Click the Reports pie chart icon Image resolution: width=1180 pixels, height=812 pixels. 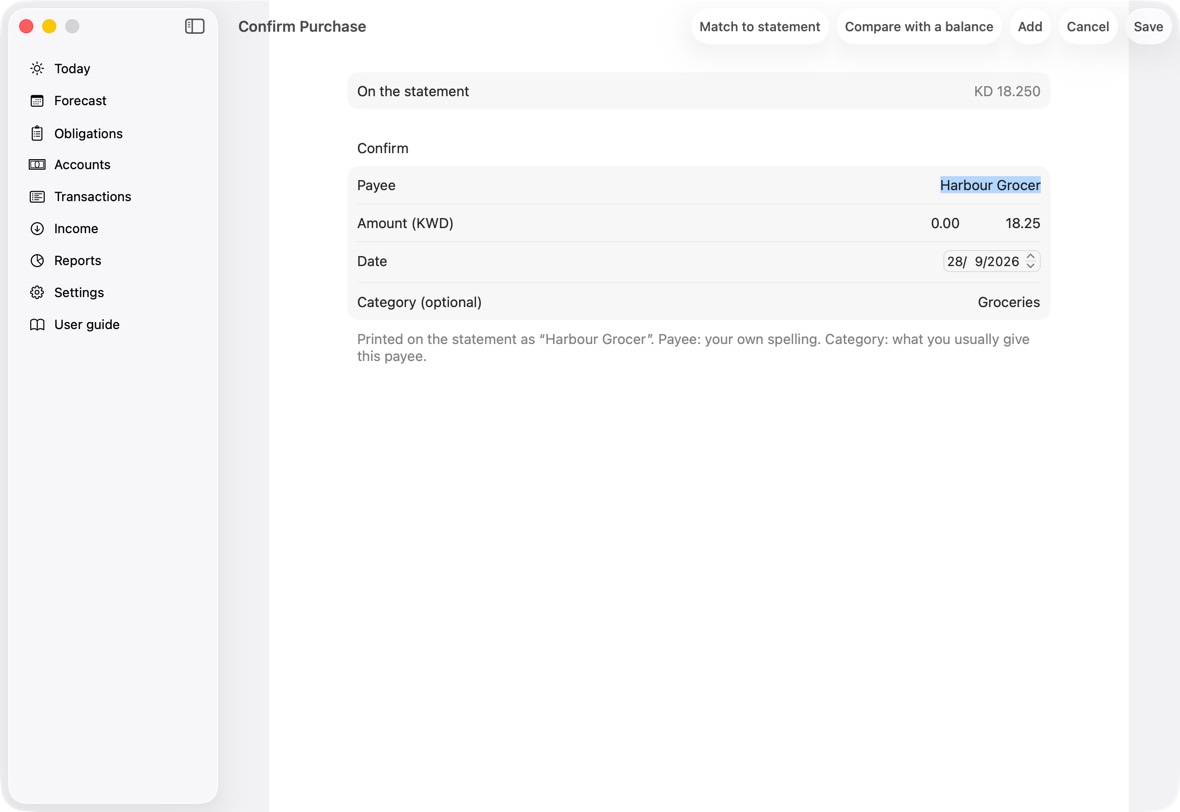coord(37,260)
